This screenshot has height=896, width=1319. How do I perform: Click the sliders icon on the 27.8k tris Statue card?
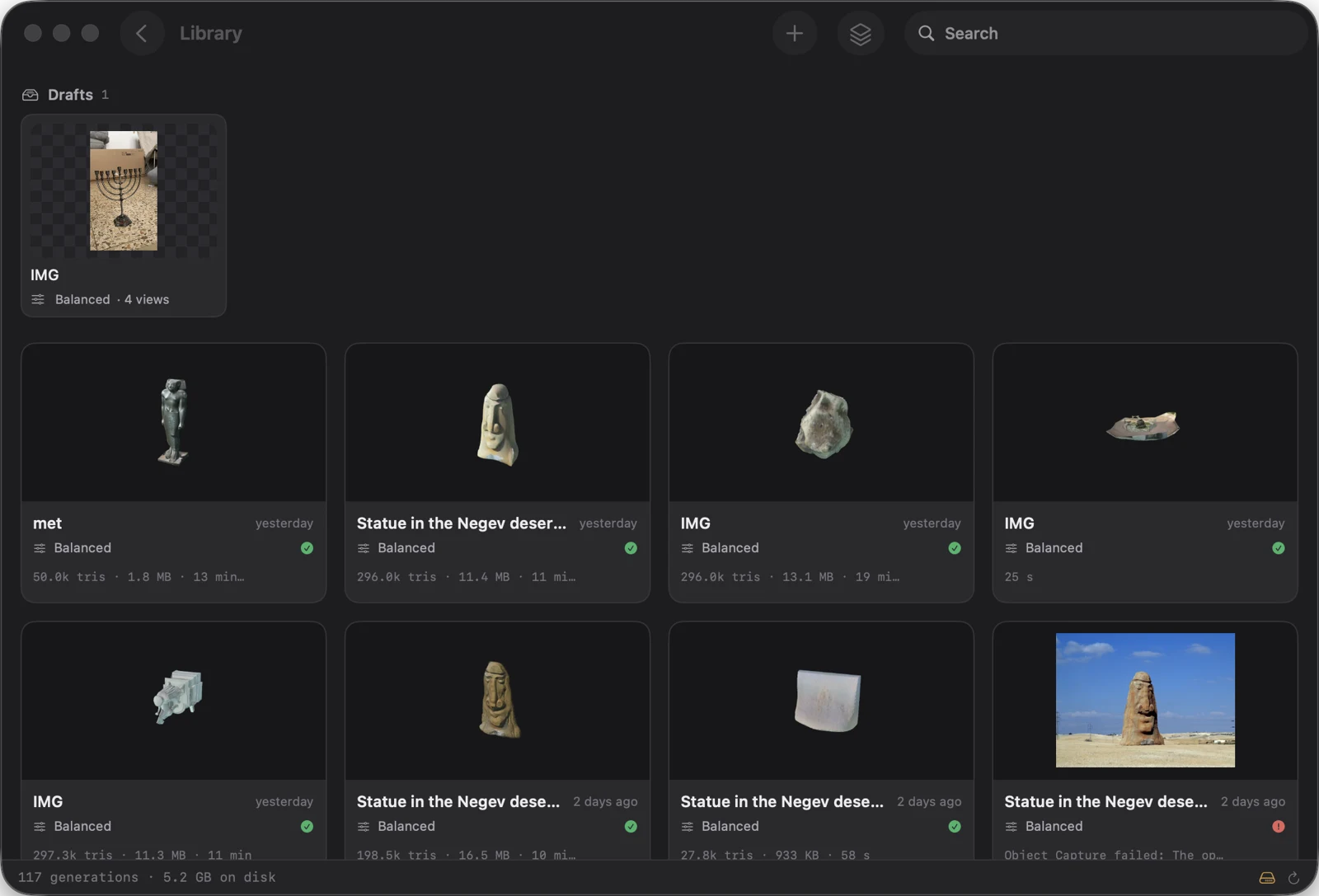[688, 827]
